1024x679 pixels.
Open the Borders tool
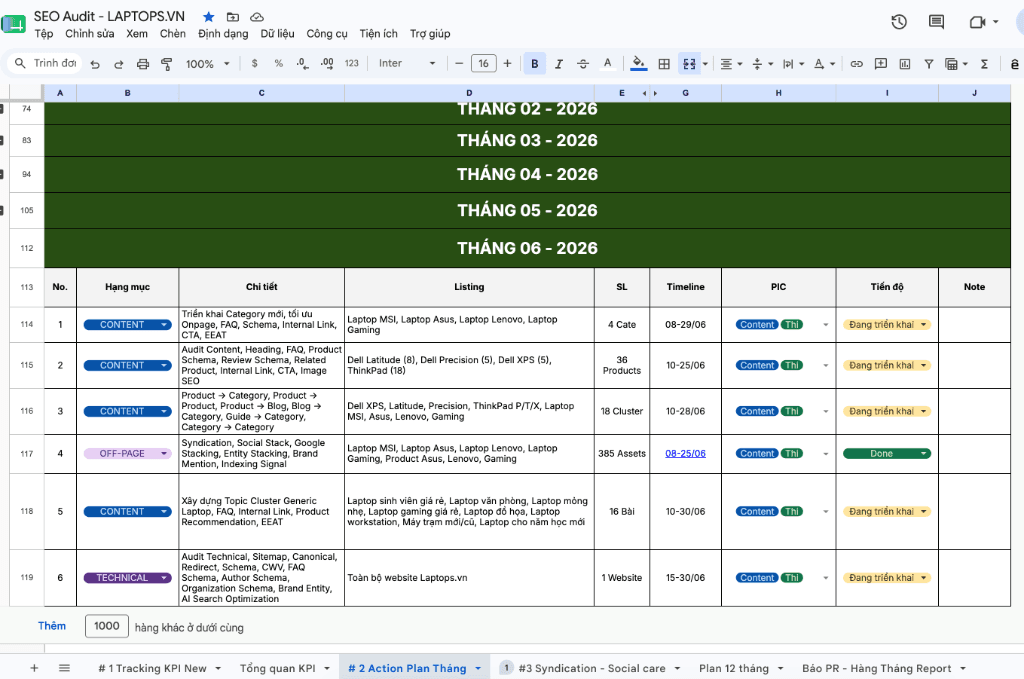click(x=664, y=63)
